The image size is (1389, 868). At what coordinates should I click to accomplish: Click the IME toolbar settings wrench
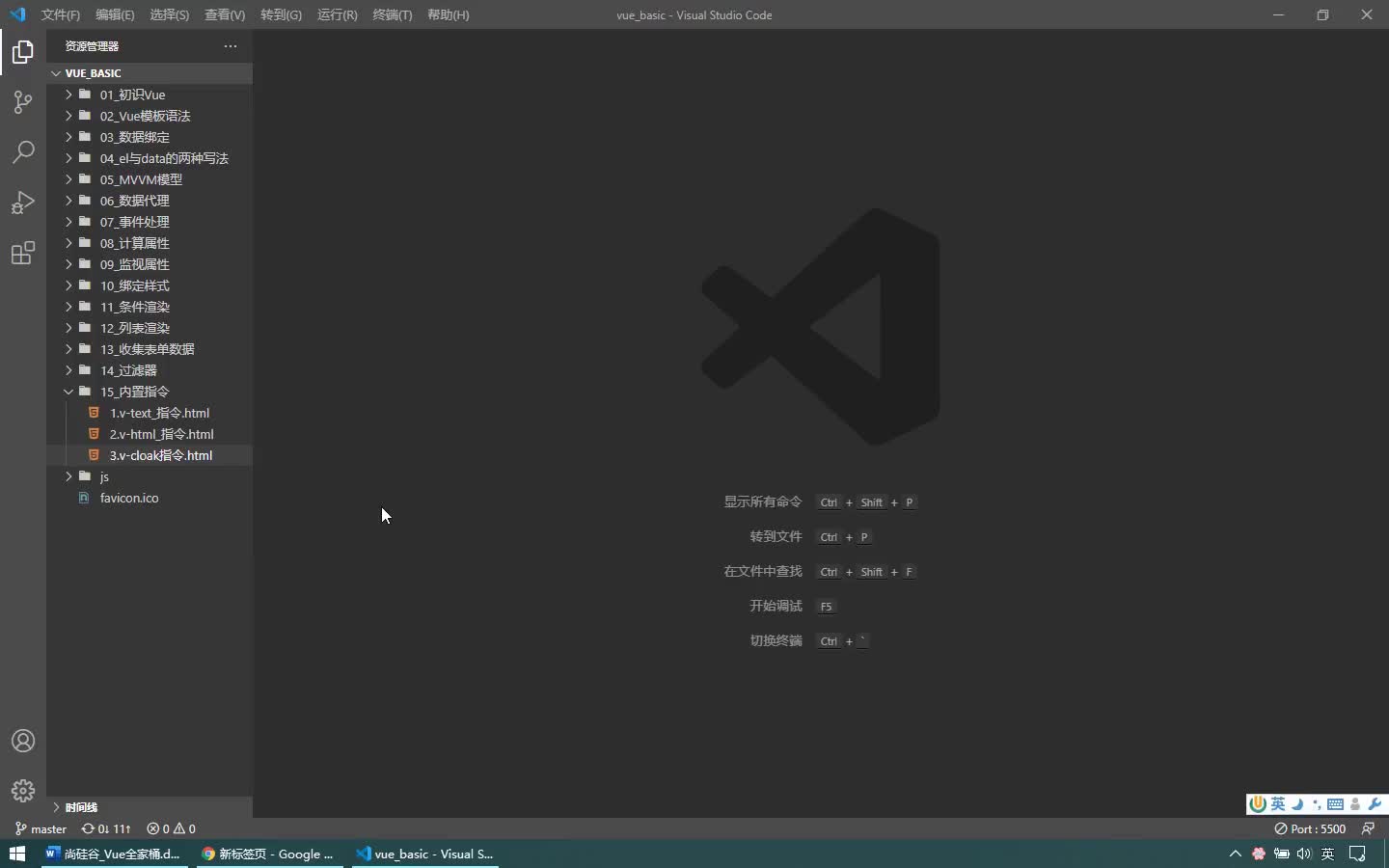click(x=1375, y=804)
